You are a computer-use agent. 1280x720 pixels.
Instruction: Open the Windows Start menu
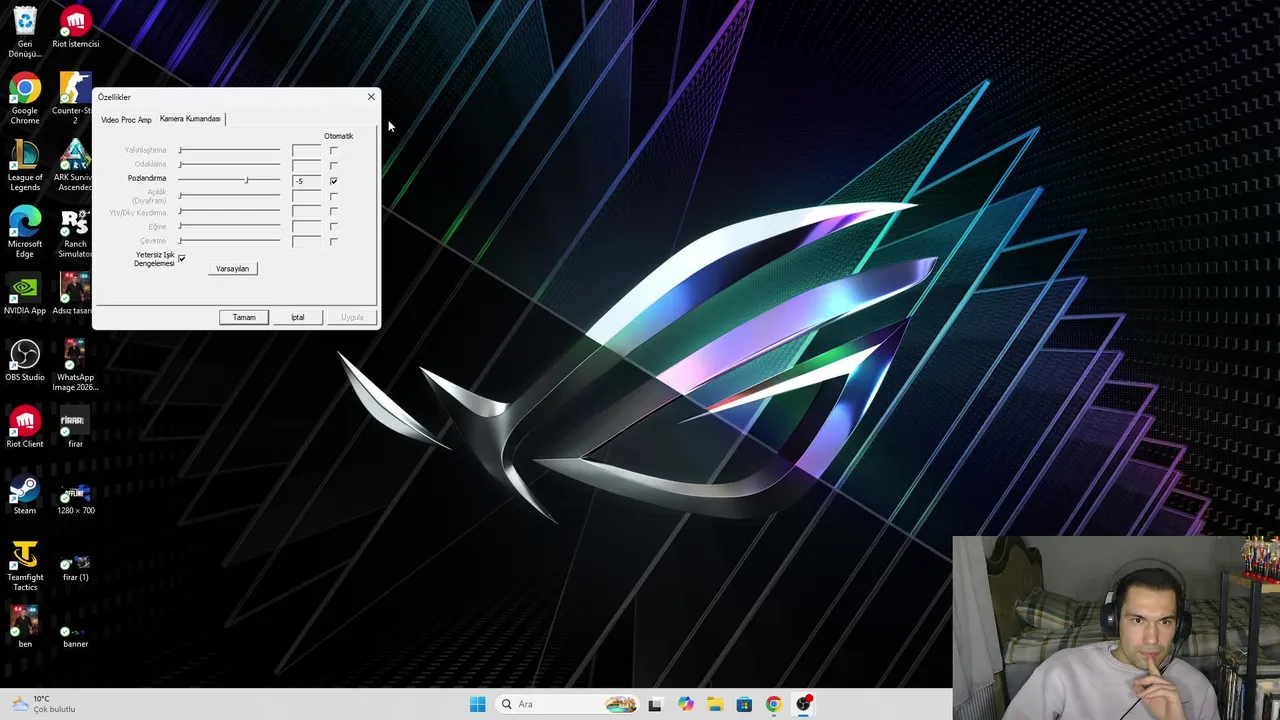point(477,704)
